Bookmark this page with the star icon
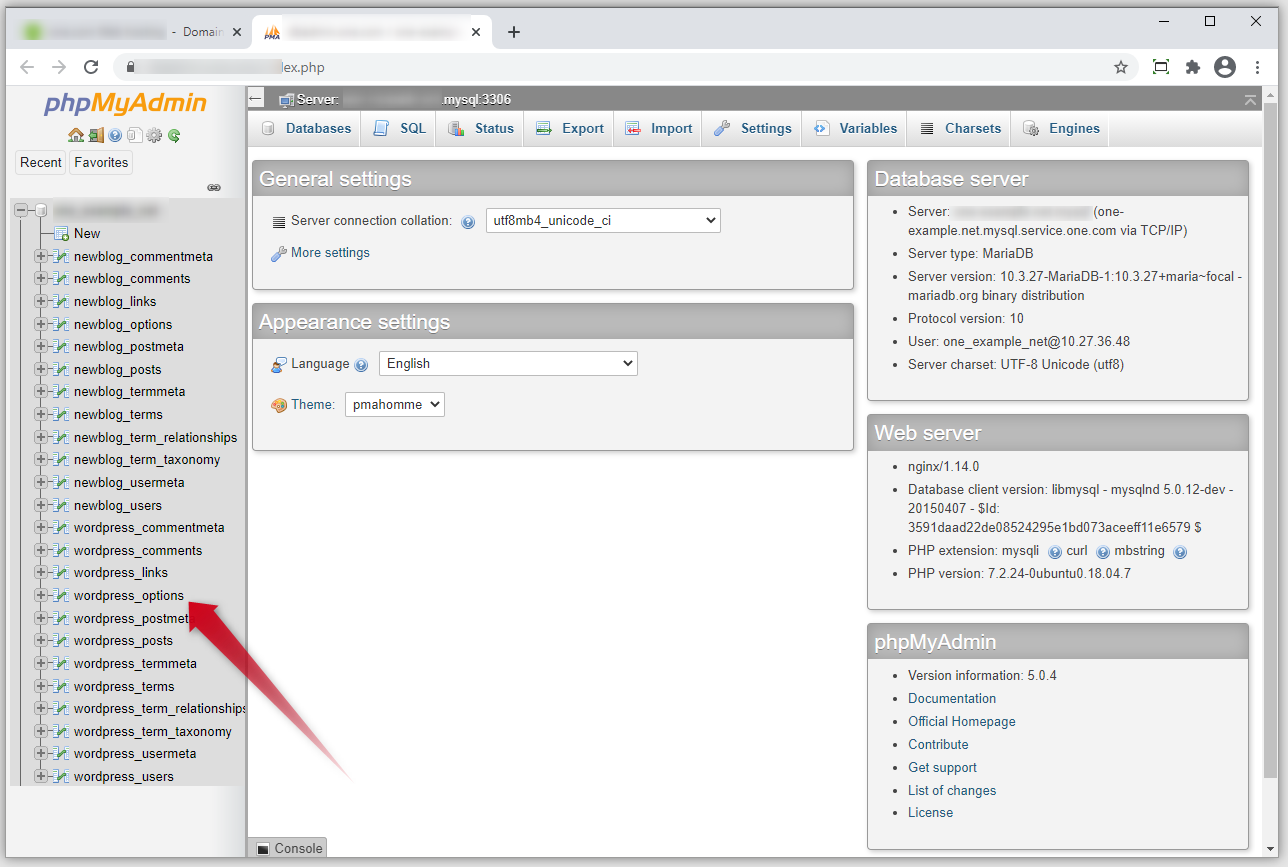 (x=1121, y=67)
